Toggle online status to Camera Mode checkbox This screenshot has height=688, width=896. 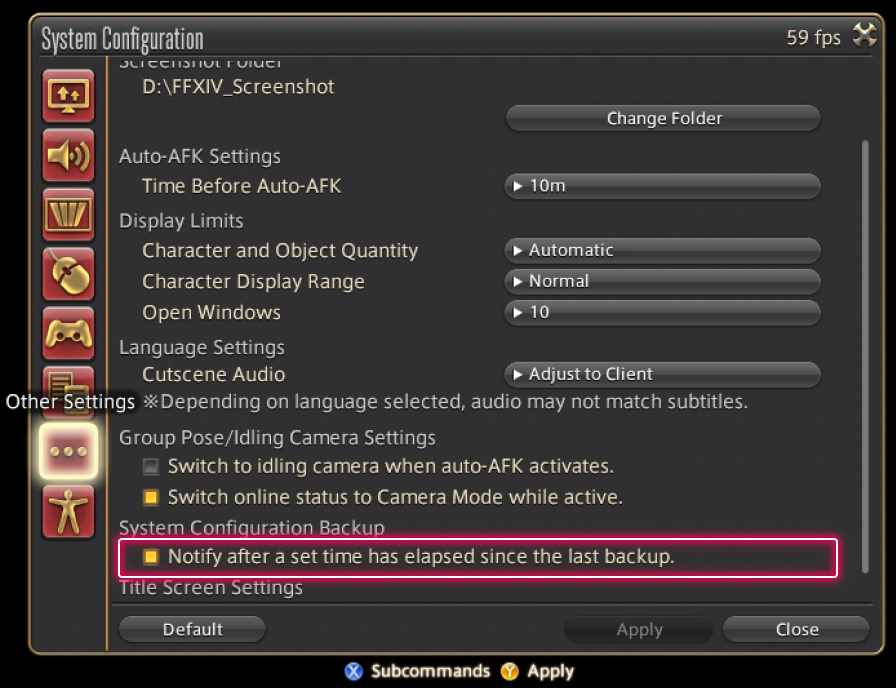[151, 497]
